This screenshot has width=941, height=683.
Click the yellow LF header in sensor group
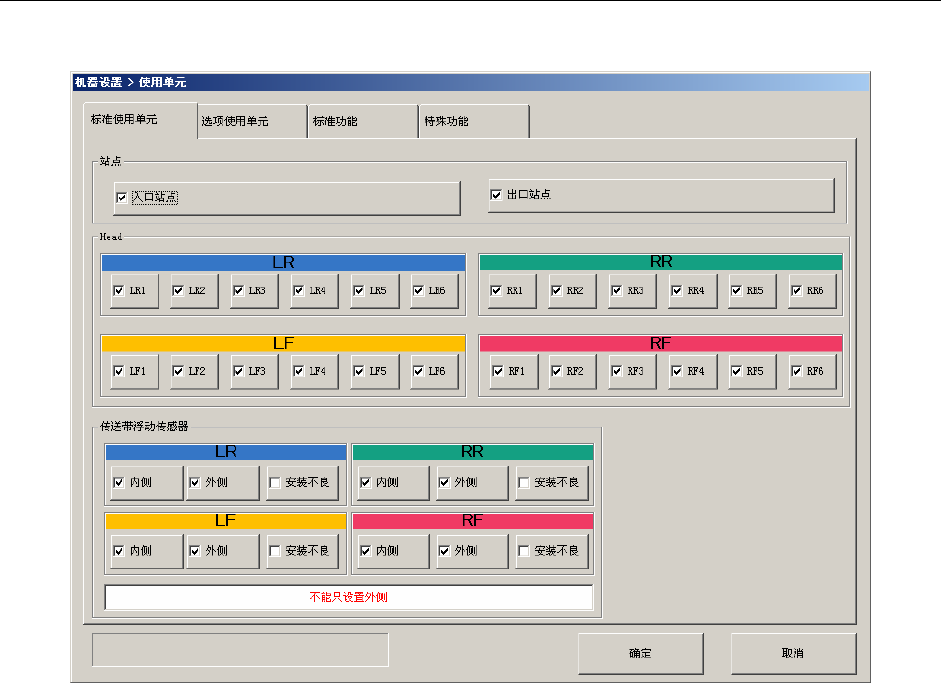[226, 521]
